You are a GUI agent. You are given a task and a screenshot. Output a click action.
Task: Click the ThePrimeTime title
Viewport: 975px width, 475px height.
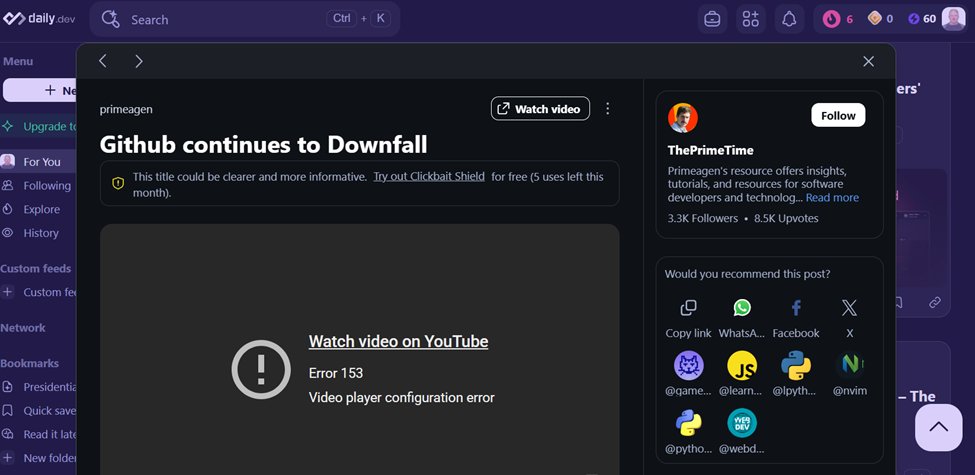[x=711, y=150]
